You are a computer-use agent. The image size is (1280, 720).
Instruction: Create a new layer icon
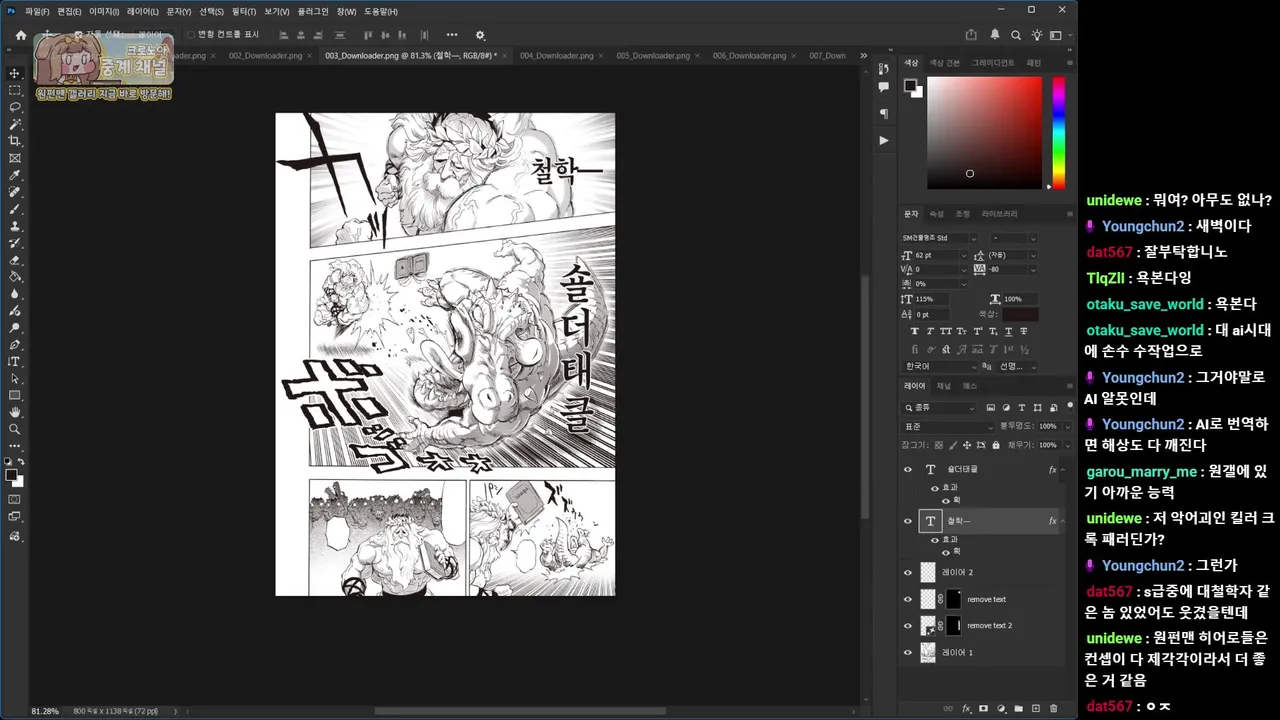tap(1036, 709)
